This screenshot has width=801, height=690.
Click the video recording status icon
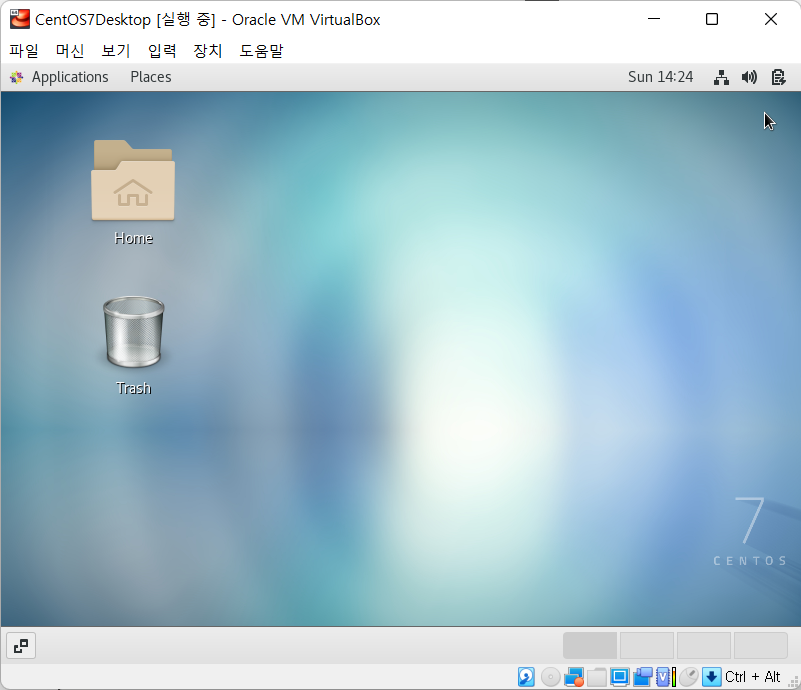pyautogui.click(x=643, y=677)
